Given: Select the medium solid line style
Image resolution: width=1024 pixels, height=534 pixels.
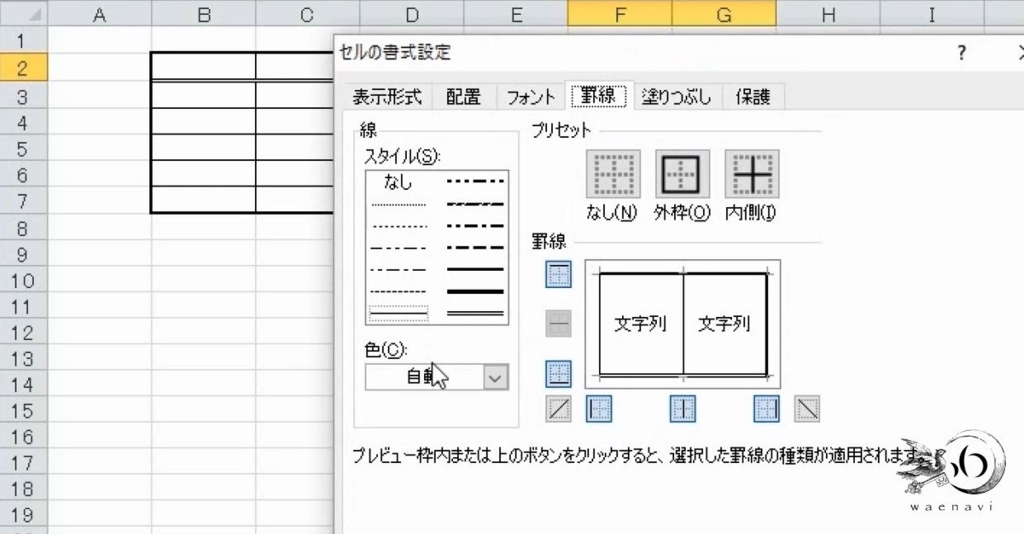Looking at the screenshot, I should pyautogui.click(x=475, y=269).
